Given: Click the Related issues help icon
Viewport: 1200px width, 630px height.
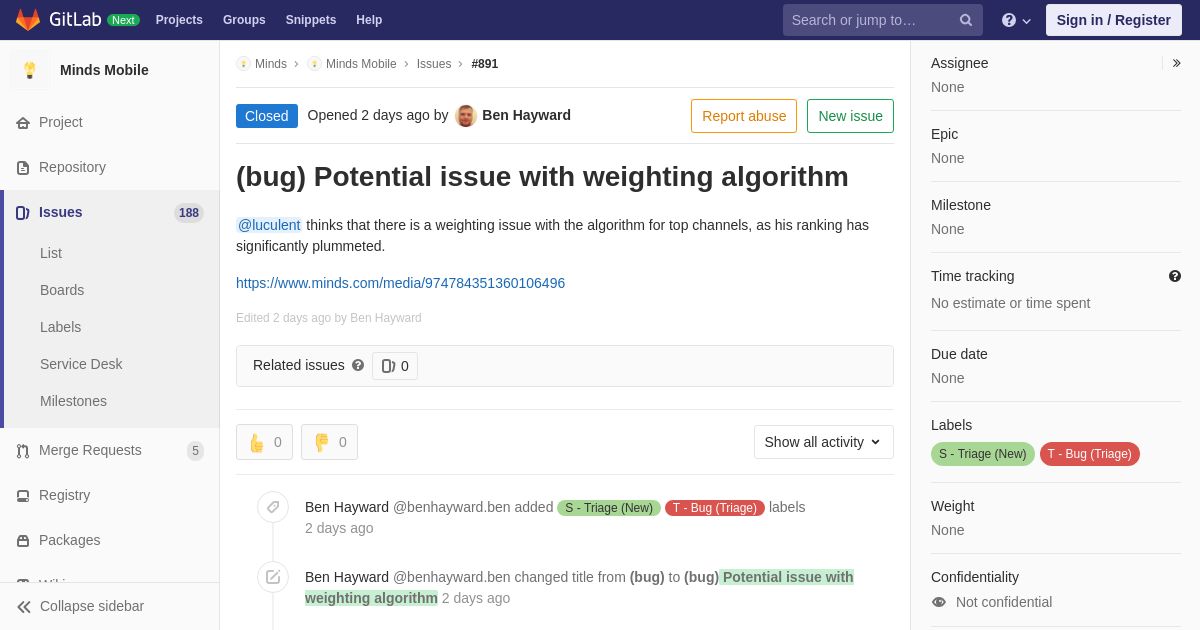Looking at the screenshot, I should [x=358, y=366].
